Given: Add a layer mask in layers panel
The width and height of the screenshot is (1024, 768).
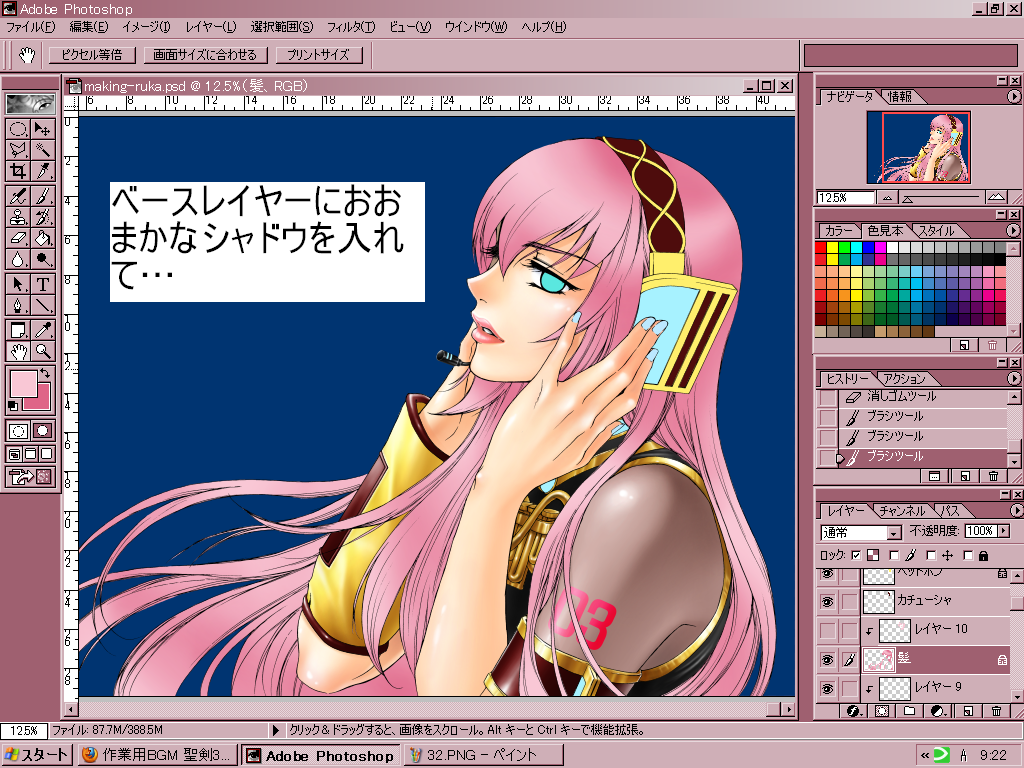Looking at the screenshot, I should click(882, 711).
